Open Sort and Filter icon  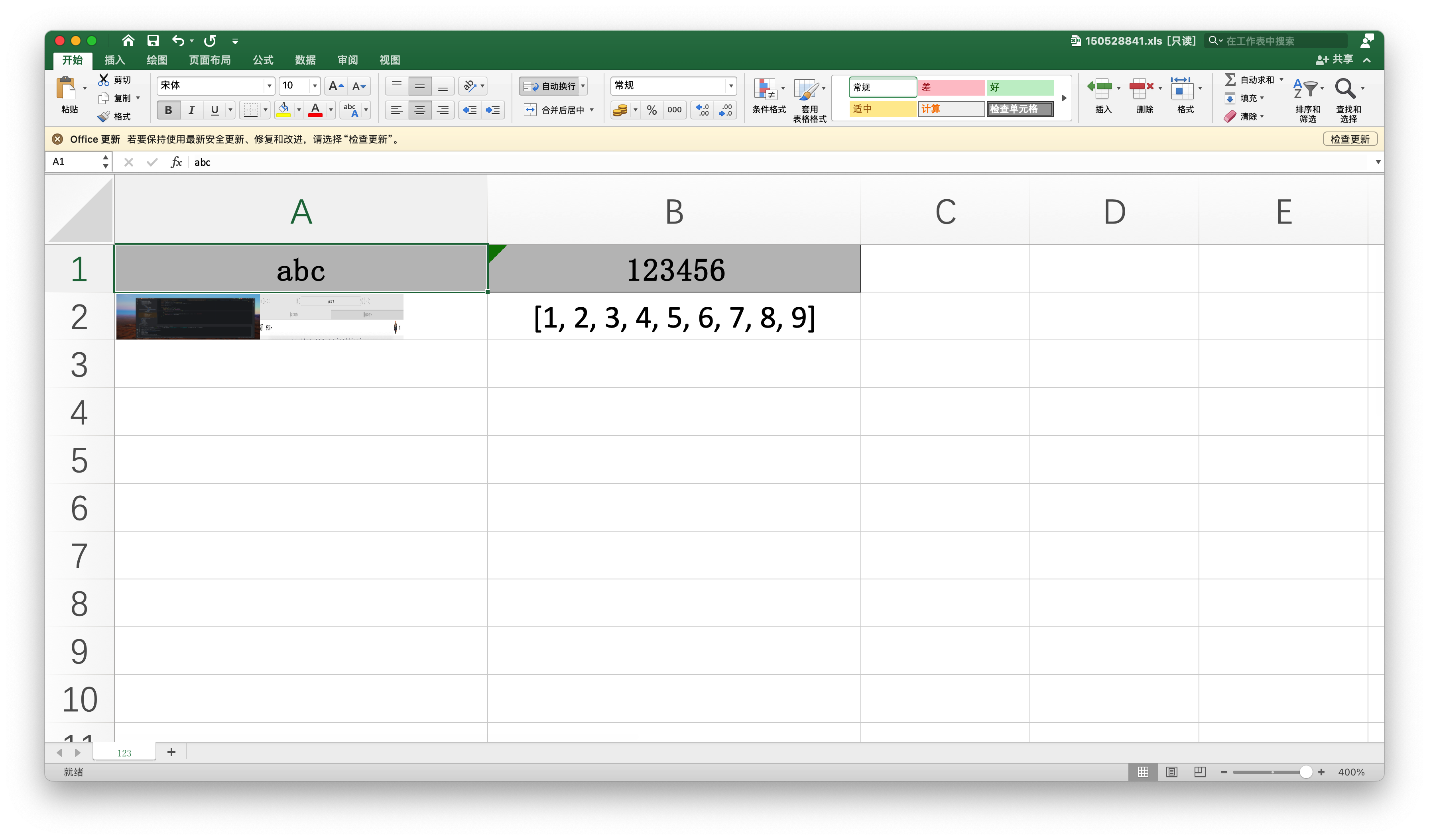click(x=1305, y=88)
